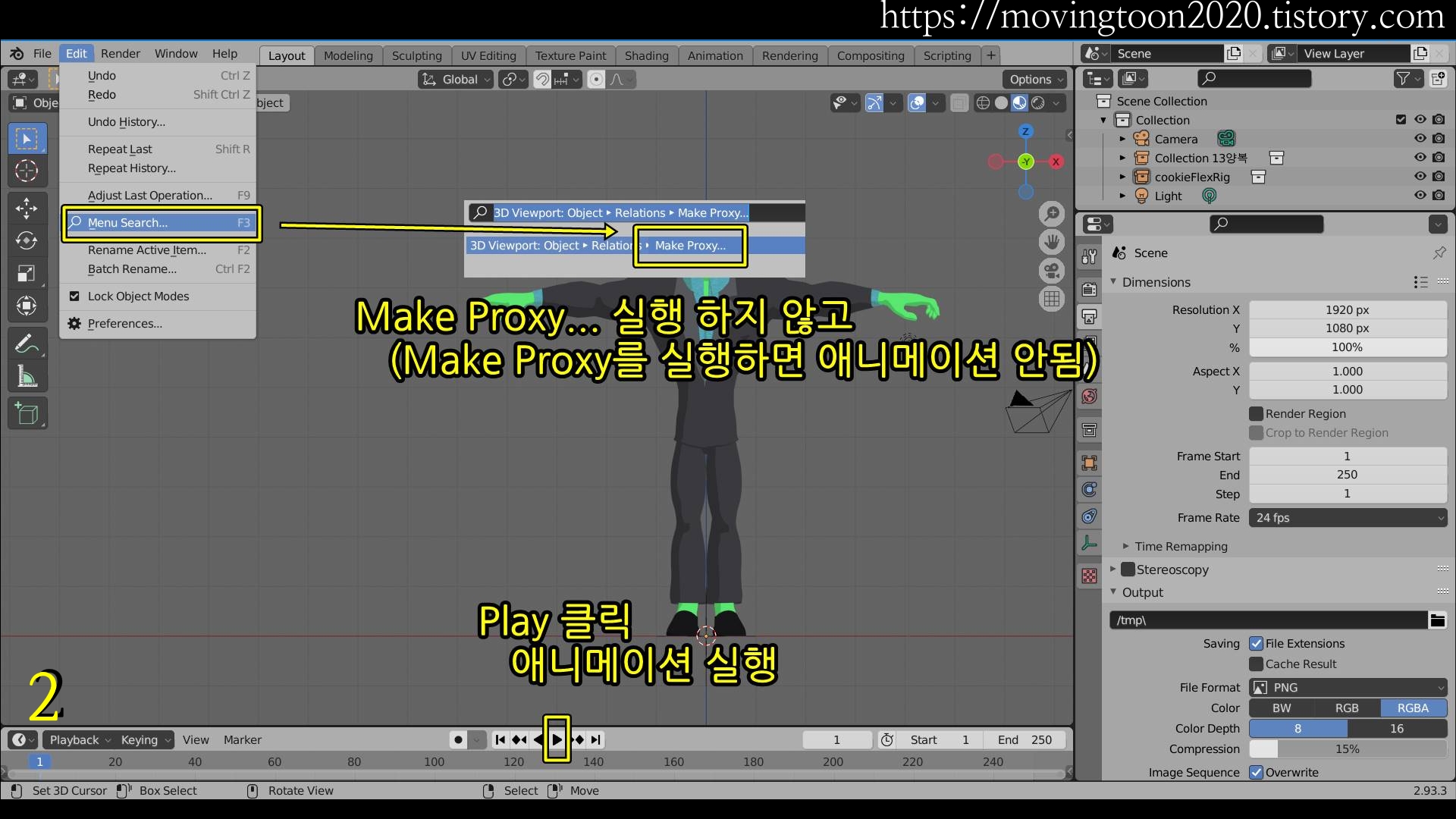Open the Marker menu in timeline
Image resolution: width=1456 pixels, height=819 pixels.
pos(243,740)
